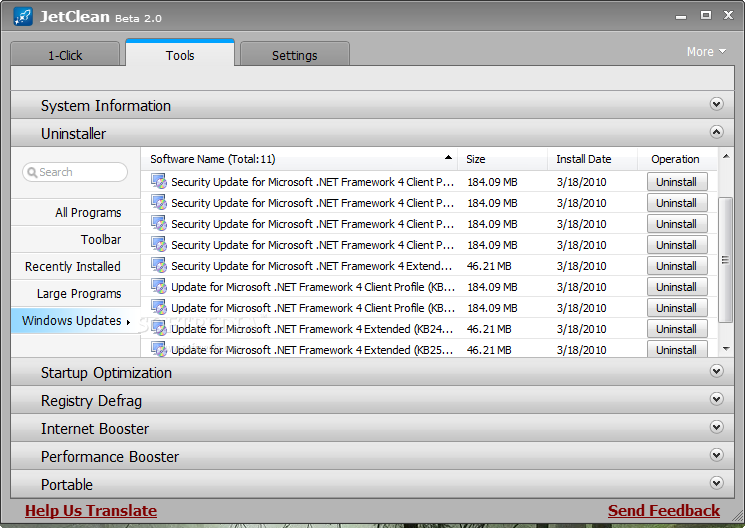The width and height of the screenshot is (745, 528).
Task: Expand the Internet Booster chevron
Action: coord(716,427)
